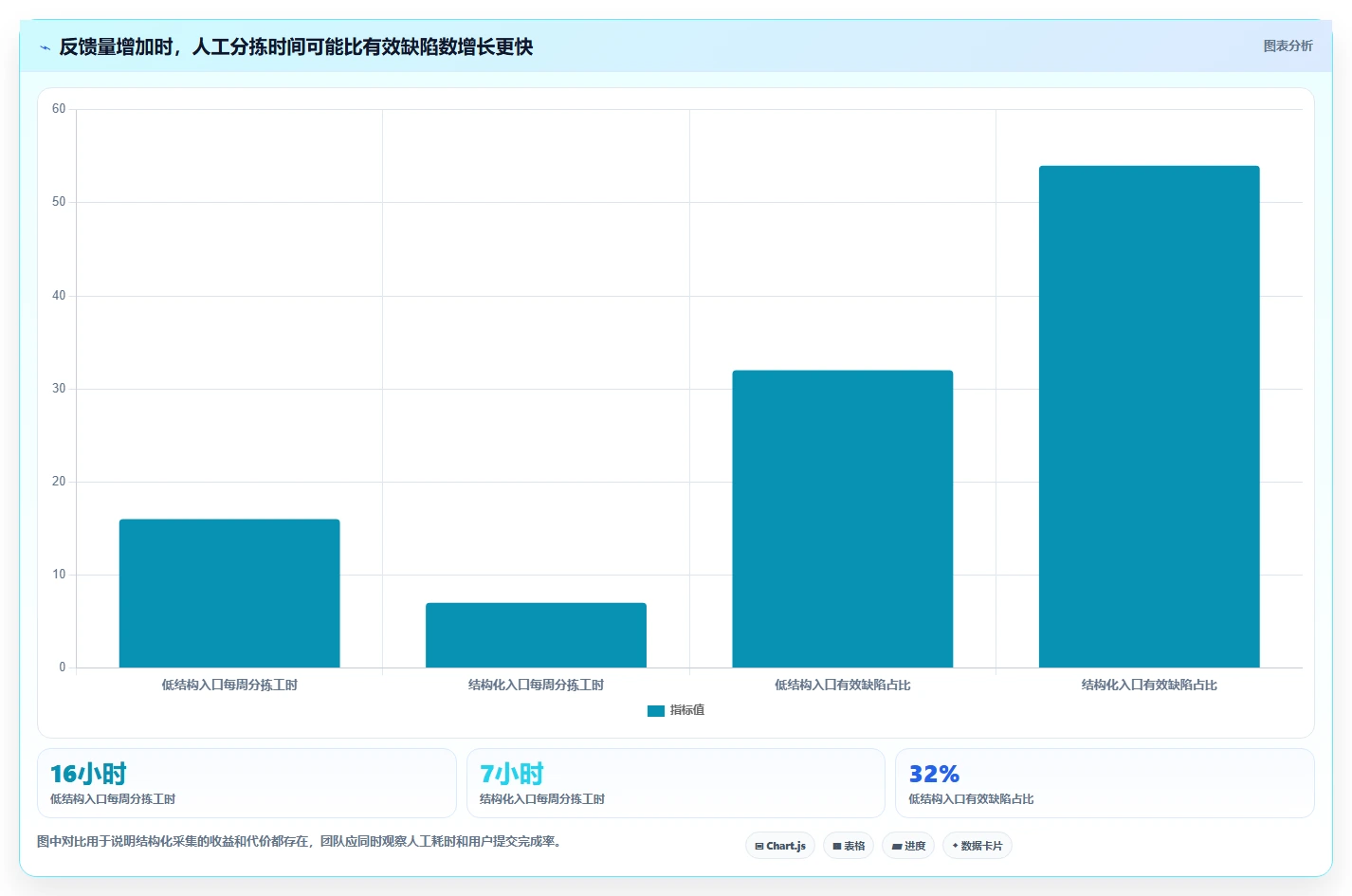Click the 结构化入口每周分拣工时 bar
The width and height of the screenshot is (1352, 896).
tap(536, 635)
